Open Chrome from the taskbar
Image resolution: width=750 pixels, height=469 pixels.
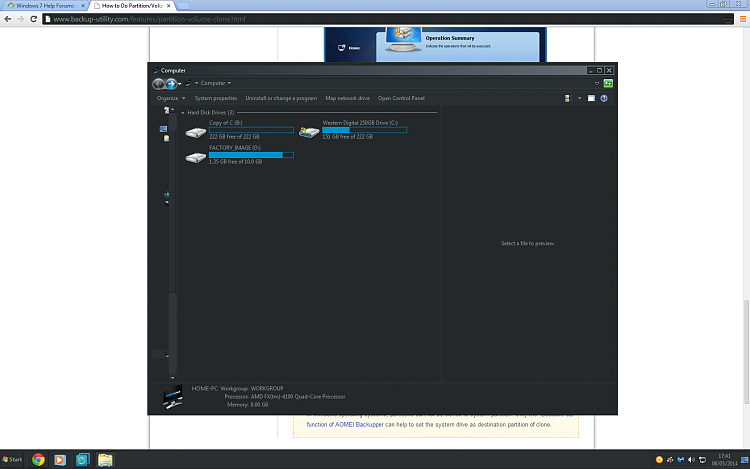click(38, 460)
